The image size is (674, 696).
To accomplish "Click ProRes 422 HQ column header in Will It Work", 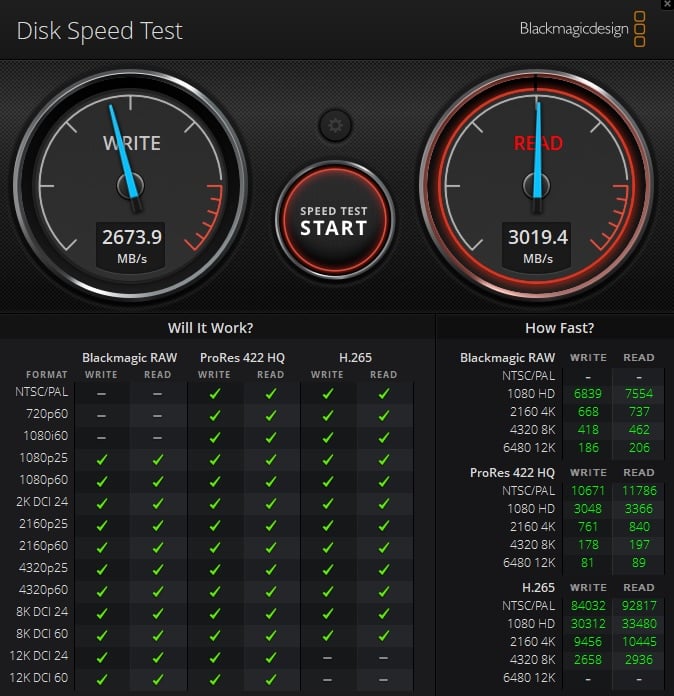I will [x=242, y=358].
